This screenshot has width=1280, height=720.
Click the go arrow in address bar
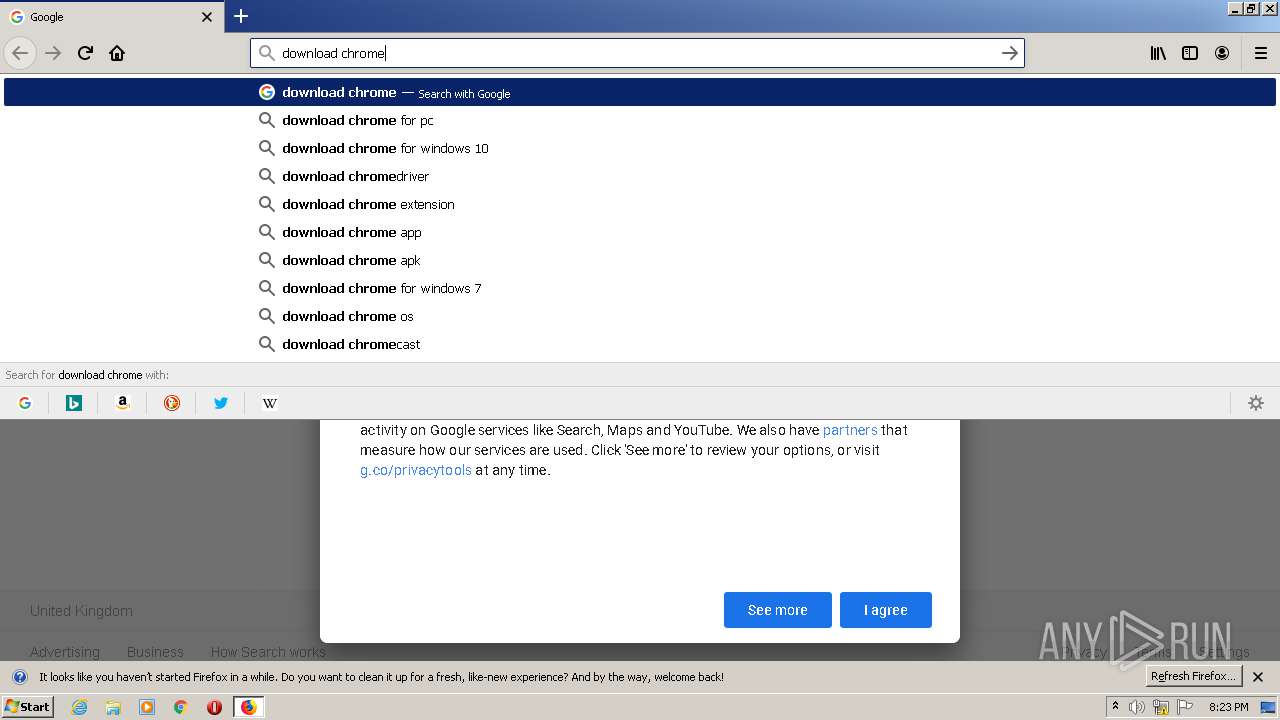click(1010, 53)
